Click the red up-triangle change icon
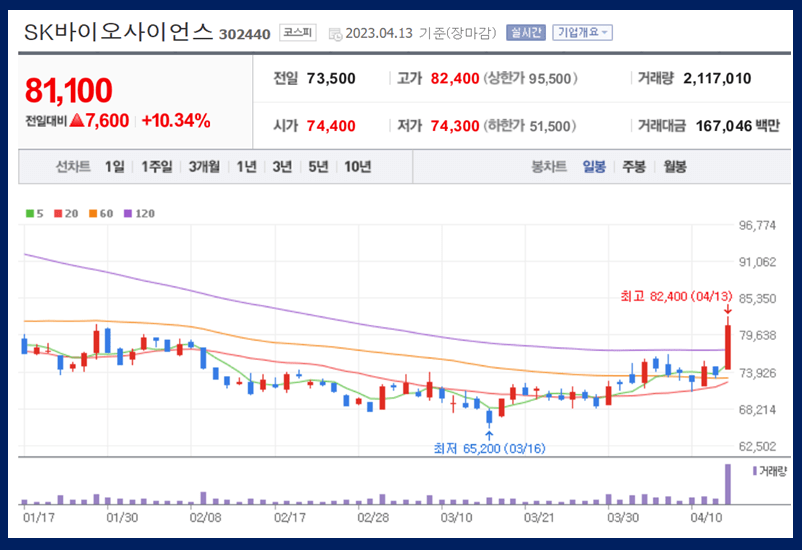Image resolution: width=802 pixels, height=550 pixels. tap(77, 120)
